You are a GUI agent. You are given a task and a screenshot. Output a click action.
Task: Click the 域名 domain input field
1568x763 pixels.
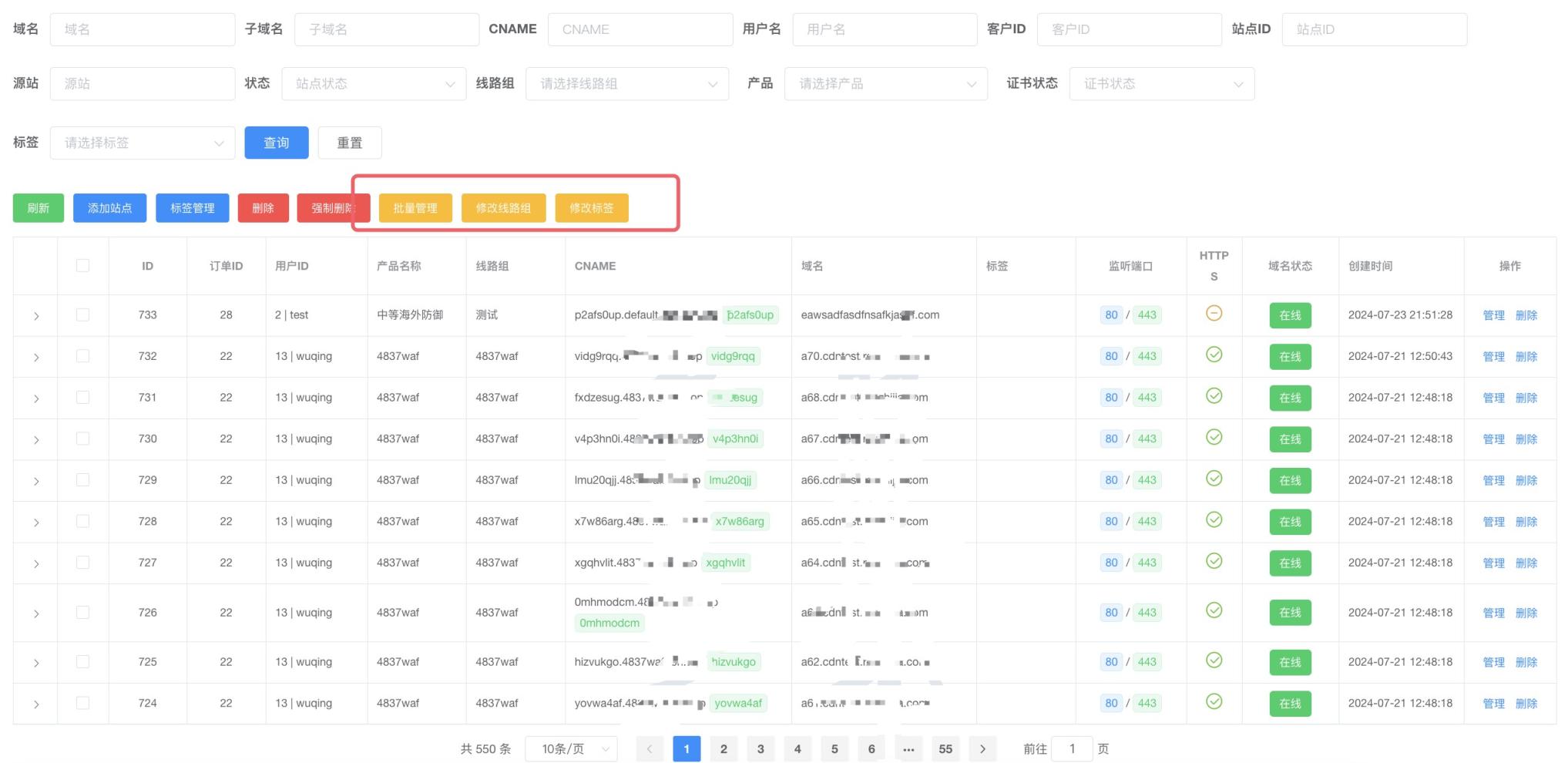click(142, 29)
